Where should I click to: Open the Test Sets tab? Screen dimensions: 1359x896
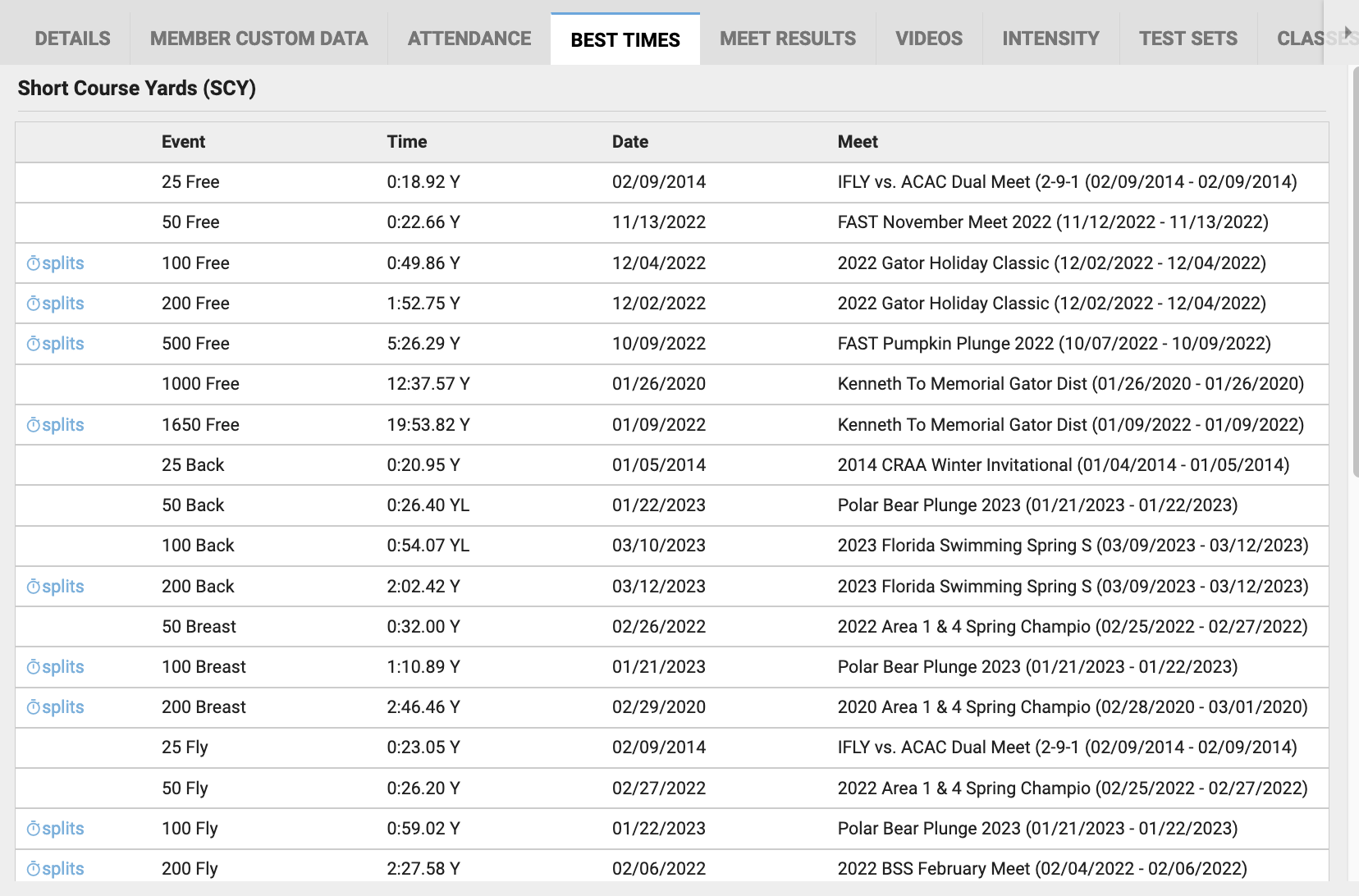pos(1187,39)
